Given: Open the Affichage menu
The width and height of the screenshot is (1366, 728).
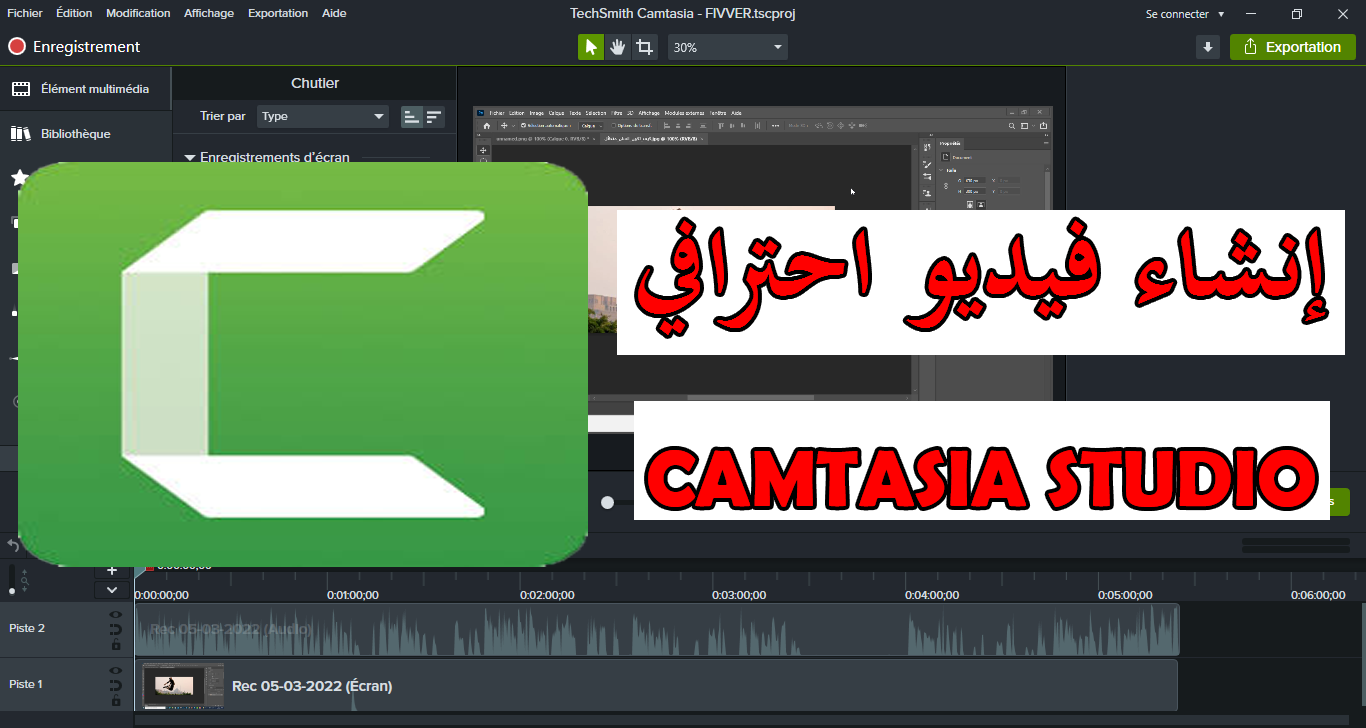Looking at the screenshot, I should (209, 13).
